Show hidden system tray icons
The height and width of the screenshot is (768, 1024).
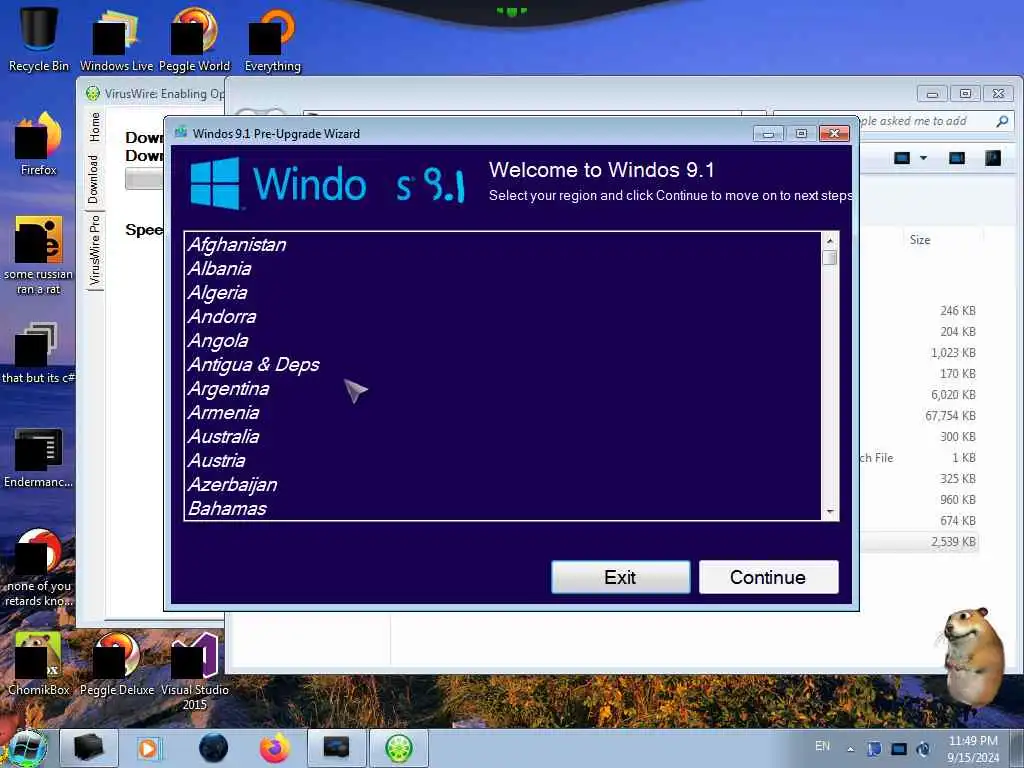click(x=850, y=749)
